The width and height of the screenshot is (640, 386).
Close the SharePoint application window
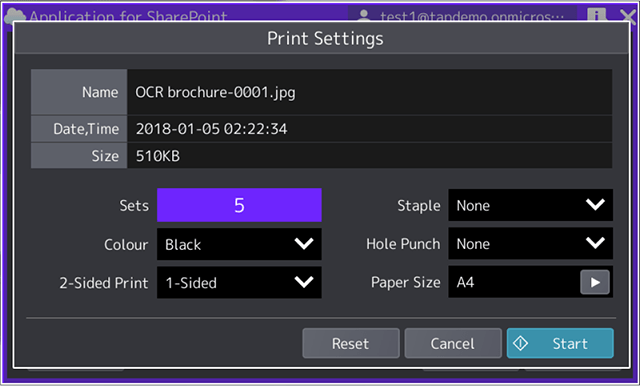click(628, 16)
